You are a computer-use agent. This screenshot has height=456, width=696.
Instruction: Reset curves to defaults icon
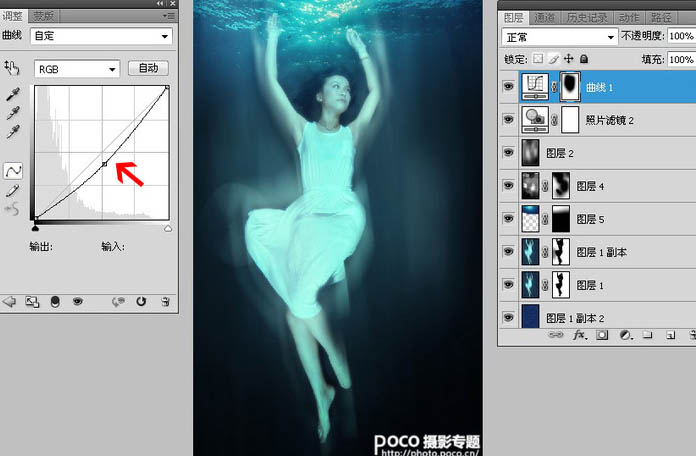pos(141,302)
